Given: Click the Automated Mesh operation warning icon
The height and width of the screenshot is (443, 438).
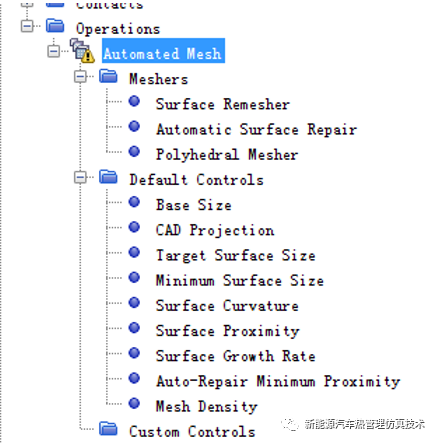Looking at the screenshot, I should tap(82, 51).
